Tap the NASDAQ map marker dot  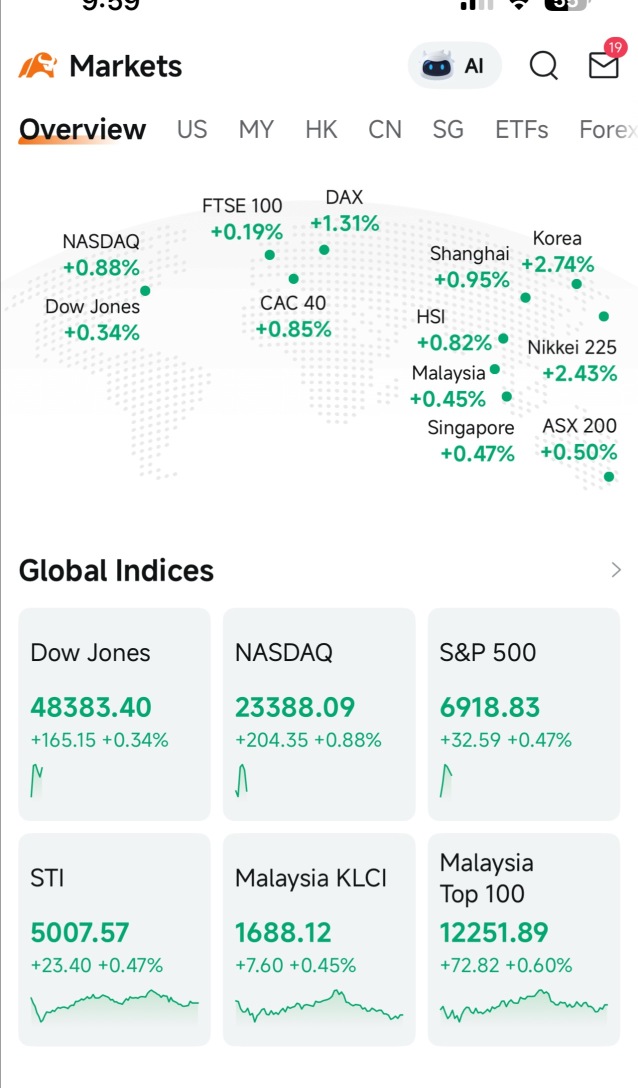click(x=145, y=291)
